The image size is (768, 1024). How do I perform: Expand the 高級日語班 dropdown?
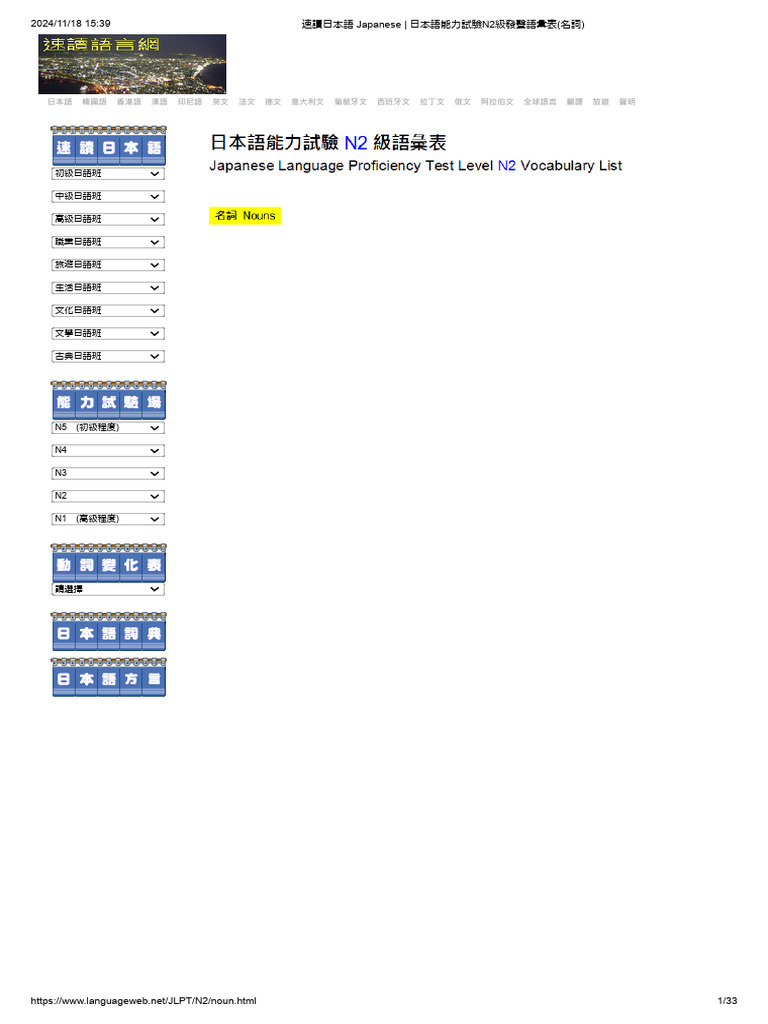tap(108, 219)
